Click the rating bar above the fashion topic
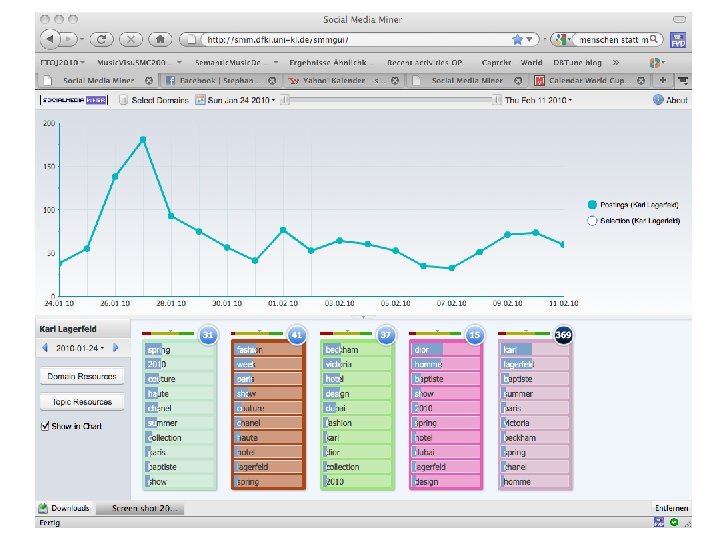Viewport: 720px width, 540px height. pyautogui.click(x=257, y=333)
